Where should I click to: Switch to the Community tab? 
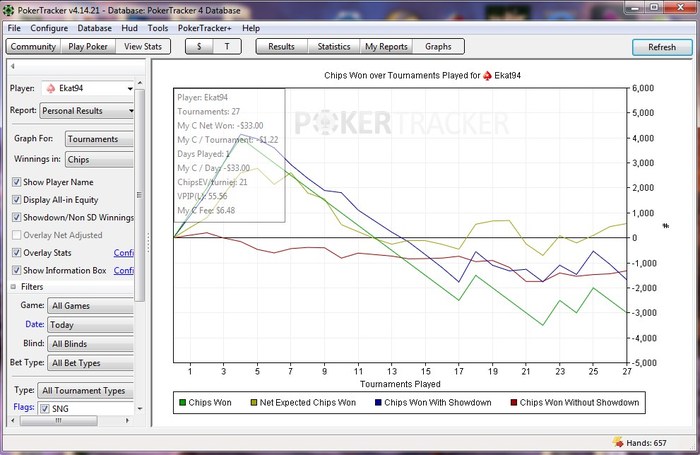coord(33,46)
